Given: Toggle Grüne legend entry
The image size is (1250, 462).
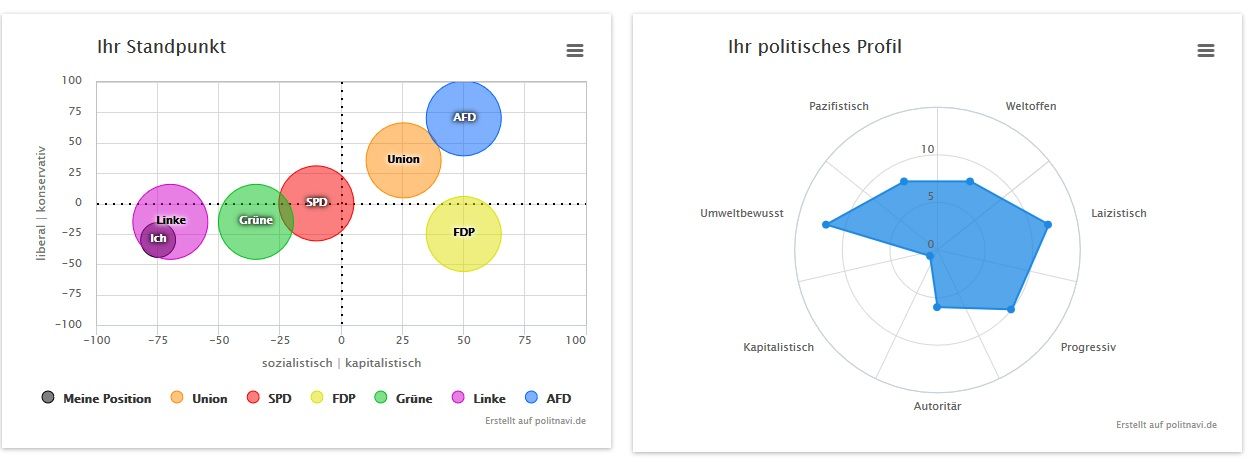Looking at the screenshot, I should click(x=402, y=398).
